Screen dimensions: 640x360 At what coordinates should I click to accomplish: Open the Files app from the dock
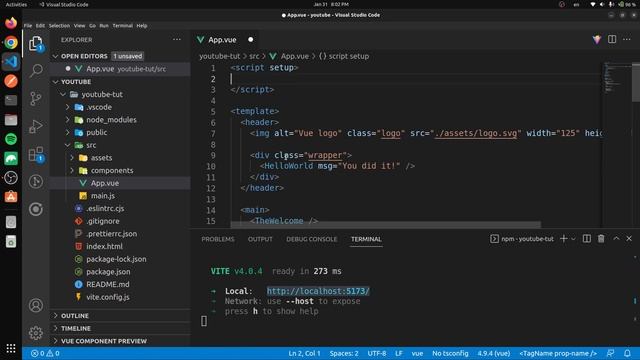(x=11, y=120)
